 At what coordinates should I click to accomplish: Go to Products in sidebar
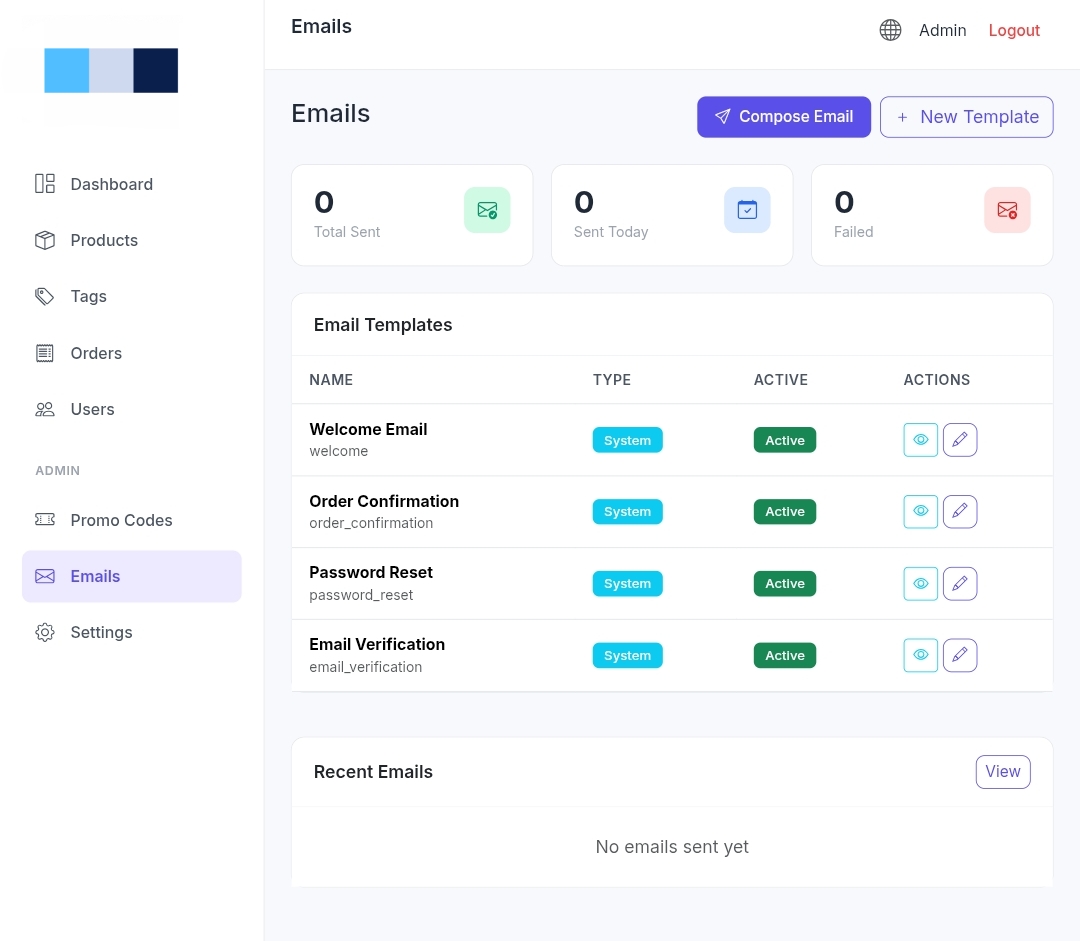click(x=132, y=240)
